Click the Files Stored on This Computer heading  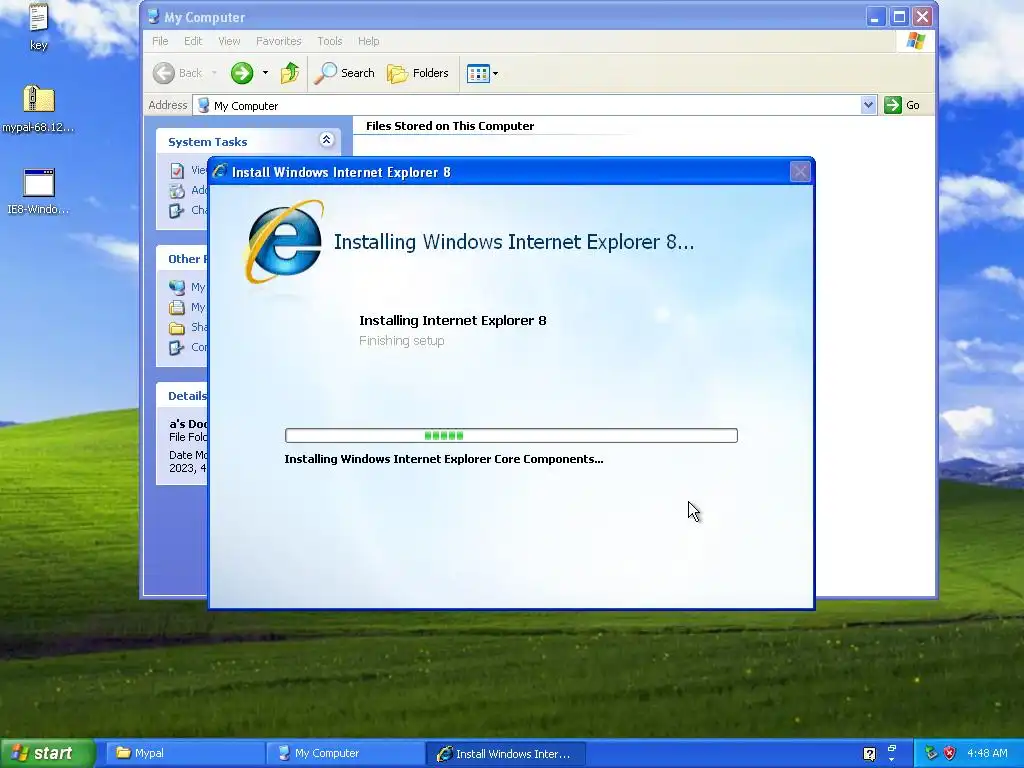tap(450, 126)
